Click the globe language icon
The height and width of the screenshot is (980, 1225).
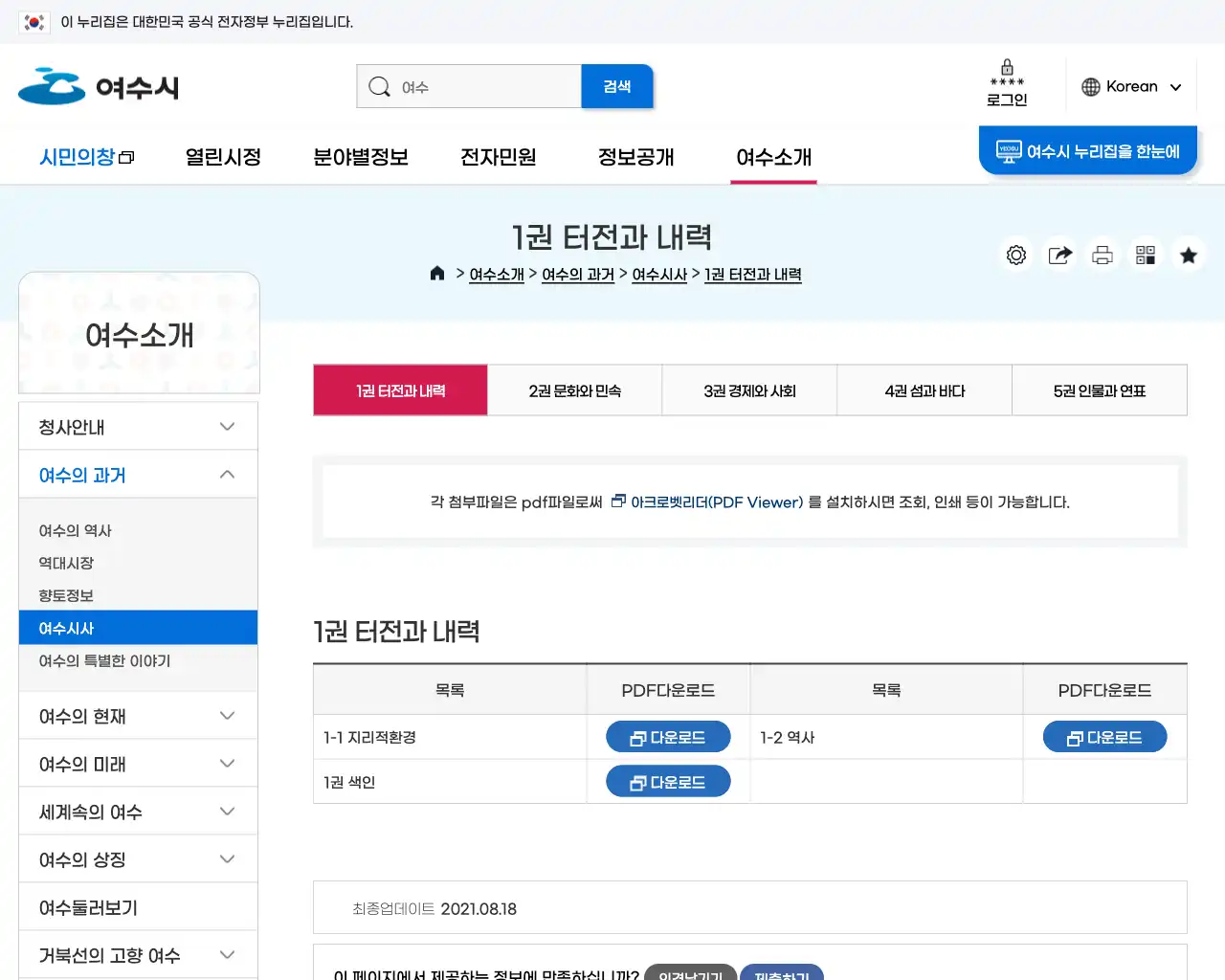point(1090,87)
